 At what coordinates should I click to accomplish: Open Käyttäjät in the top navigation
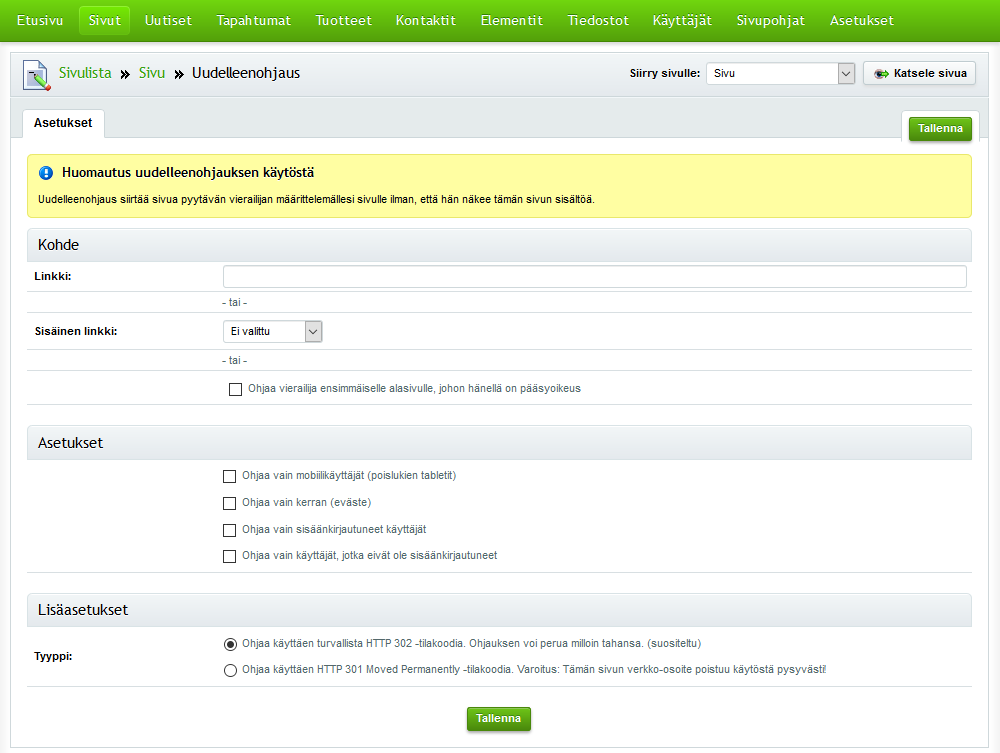click(x=682, y=20)
